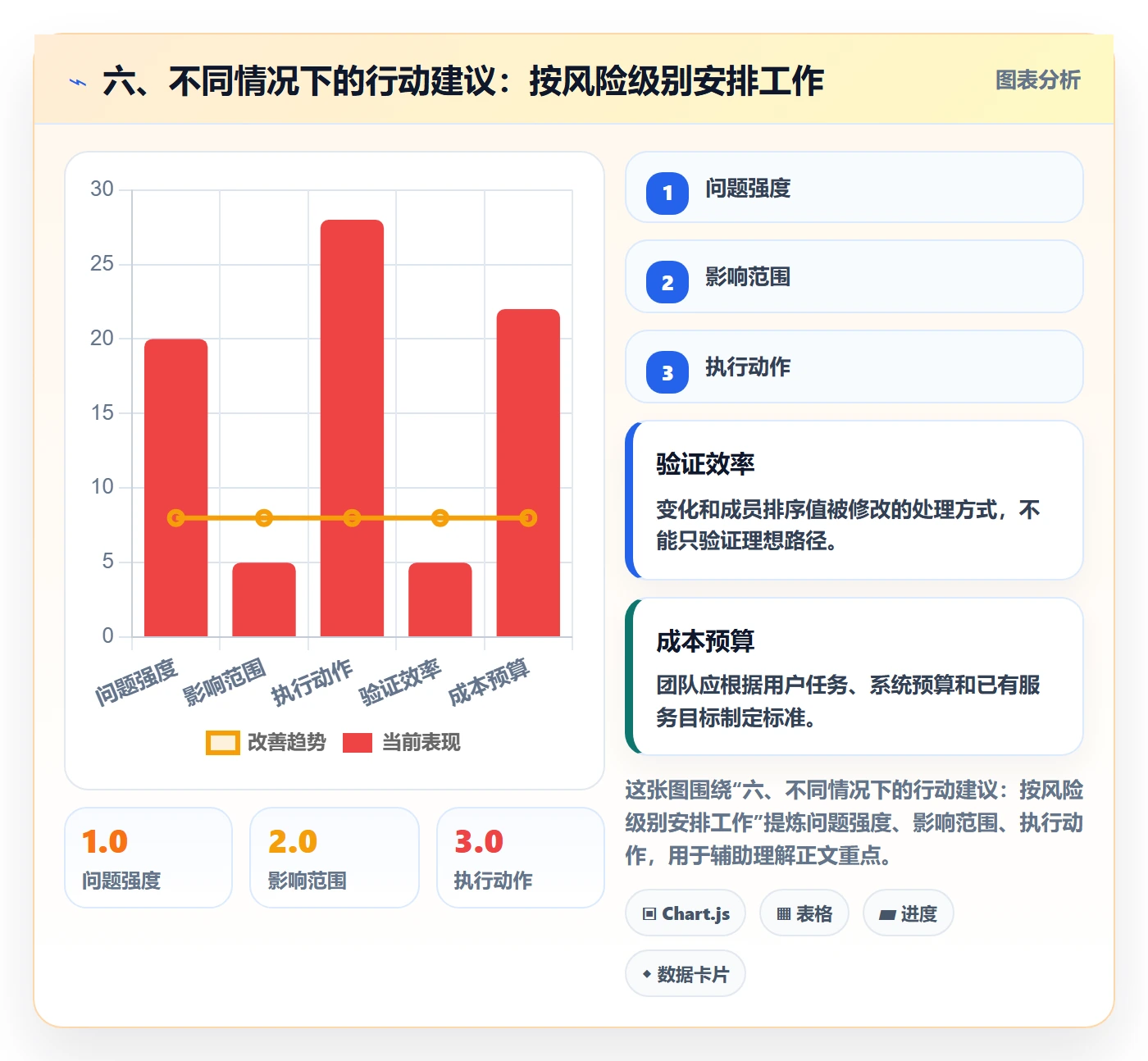Click the lightning bolt icon beside the title
1148x1061 pixels.
click(x=78, y=82)
